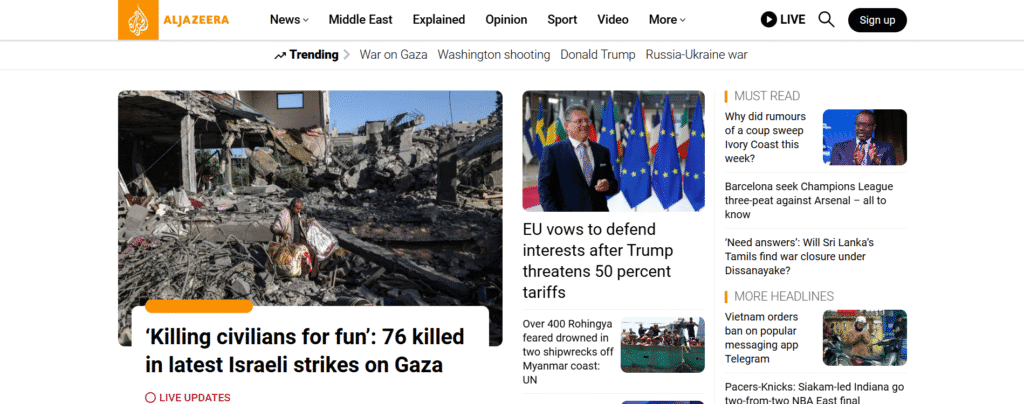Open the Ivory Coast coup article thumbnail
The image size is (1024, 404).
(x=865, y=137)
